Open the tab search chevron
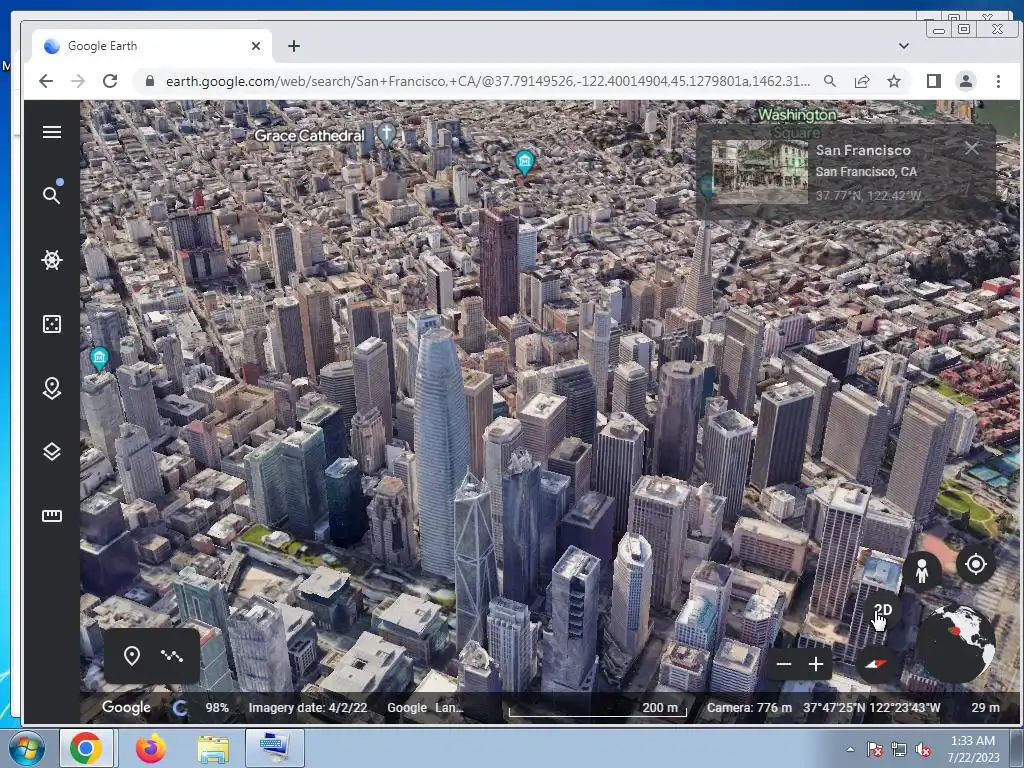1024x768 pixels. 904,46
